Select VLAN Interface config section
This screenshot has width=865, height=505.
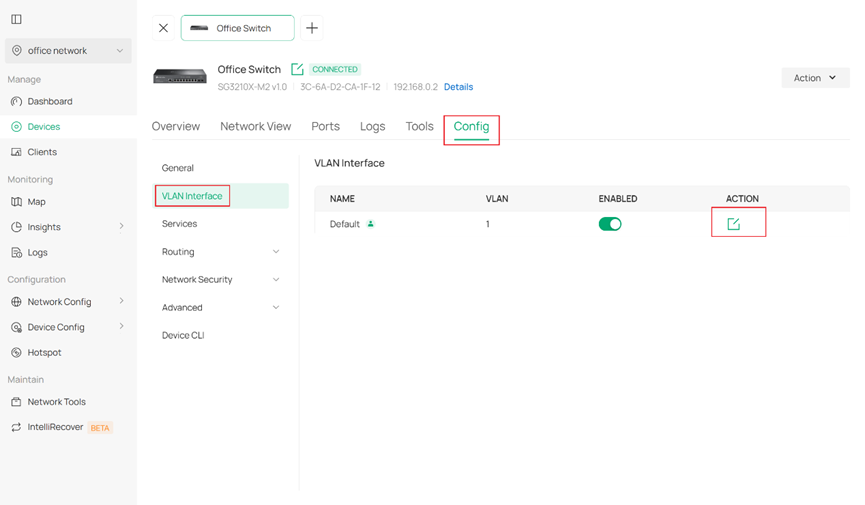click(x=221, y=196)
